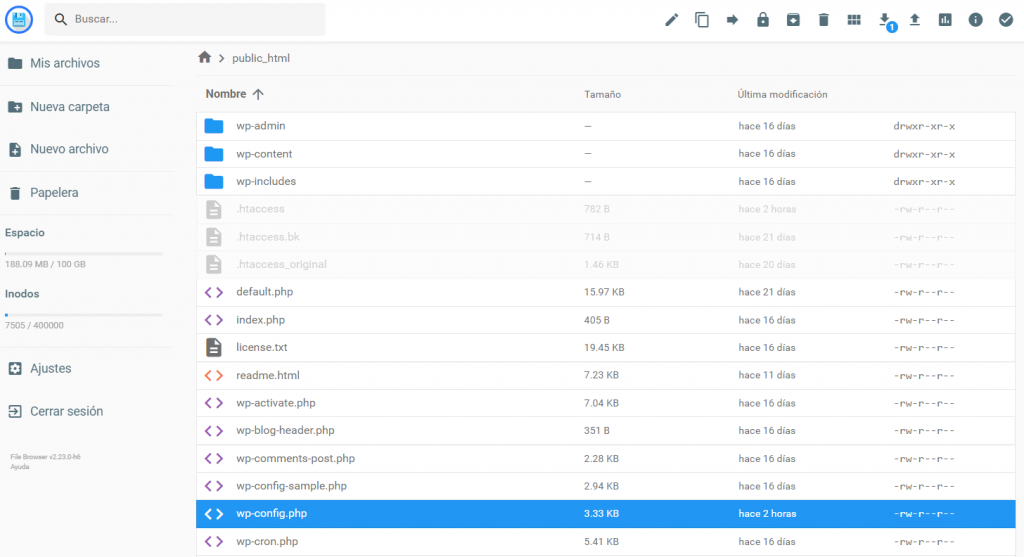Click Nueva carpeta button
The width and height of the screenshot is (1024, 557).
pos(69,107)
